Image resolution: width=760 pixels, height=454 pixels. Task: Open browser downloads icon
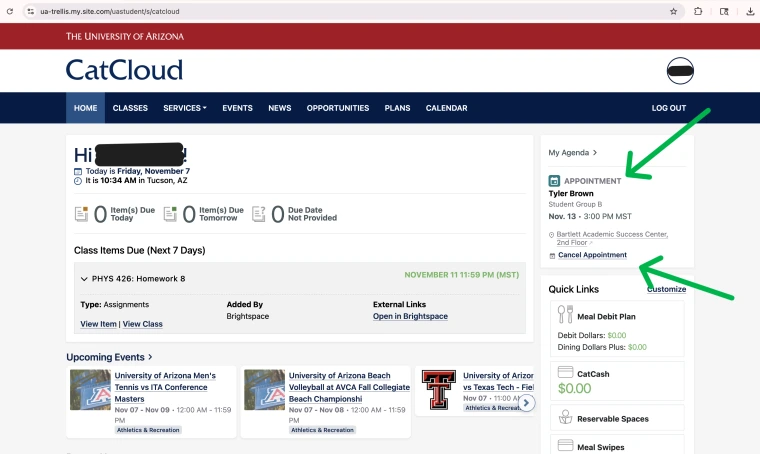(x=750, y=11)
